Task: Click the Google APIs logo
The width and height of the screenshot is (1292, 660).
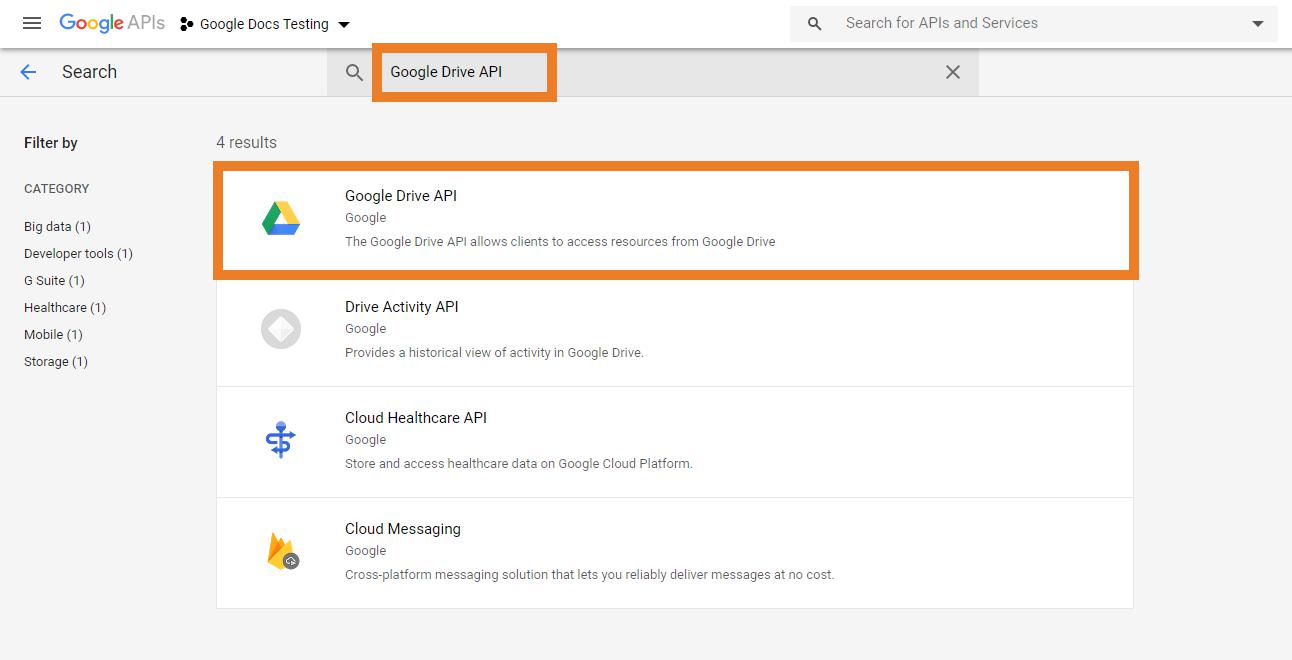Action: [112, 23]
